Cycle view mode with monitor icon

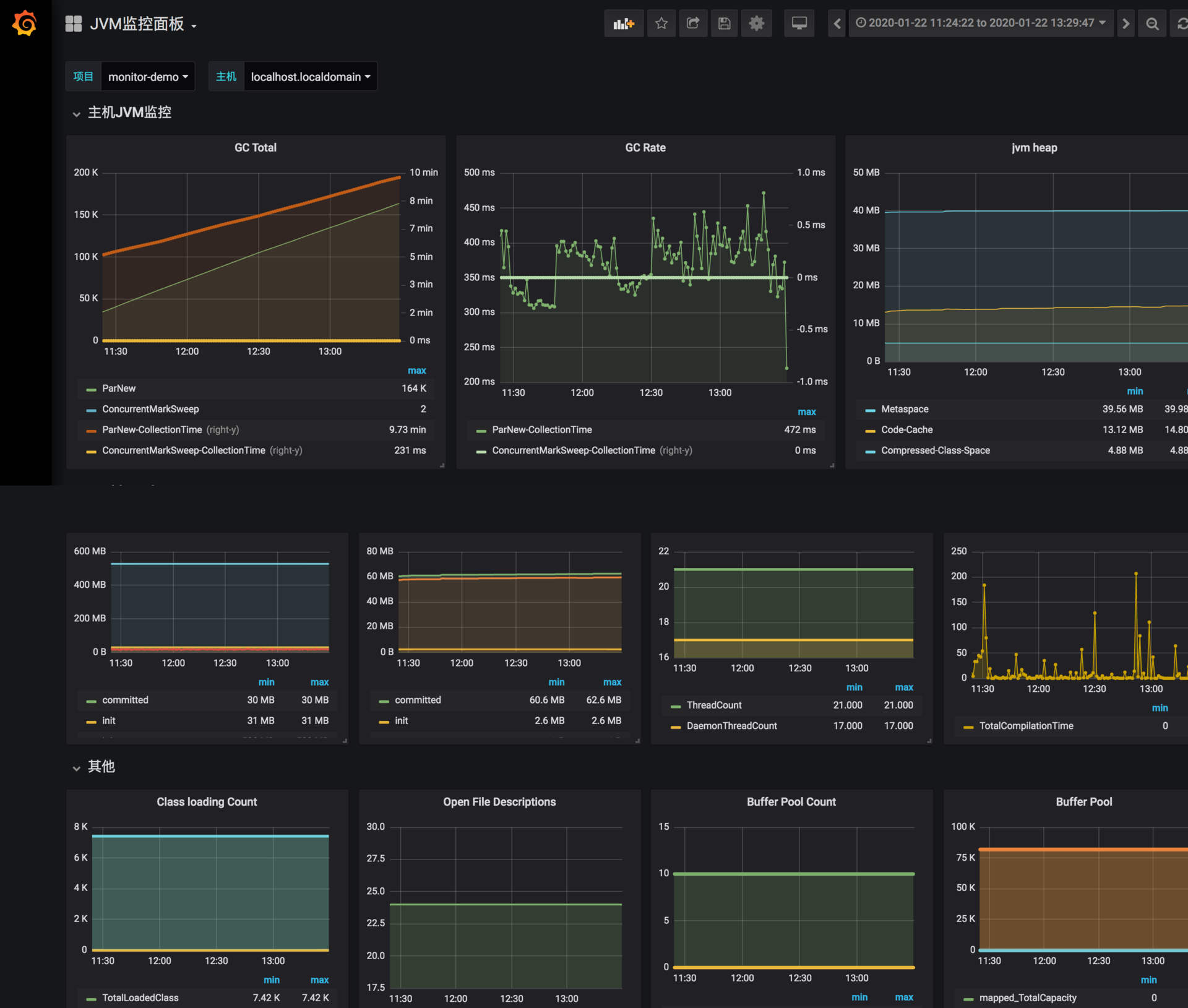click(799, 24)
